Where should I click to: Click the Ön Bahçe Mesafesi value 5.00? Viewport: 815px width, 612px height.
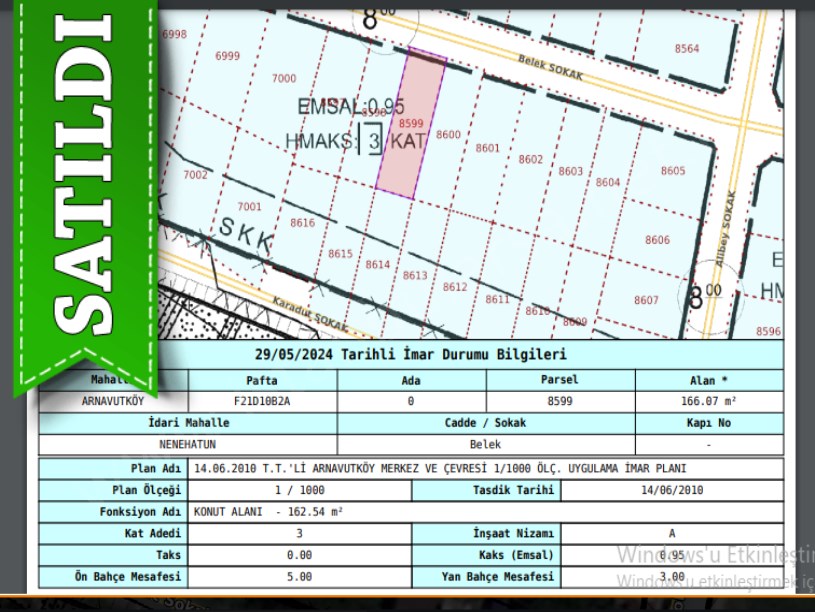coord(299,577)
